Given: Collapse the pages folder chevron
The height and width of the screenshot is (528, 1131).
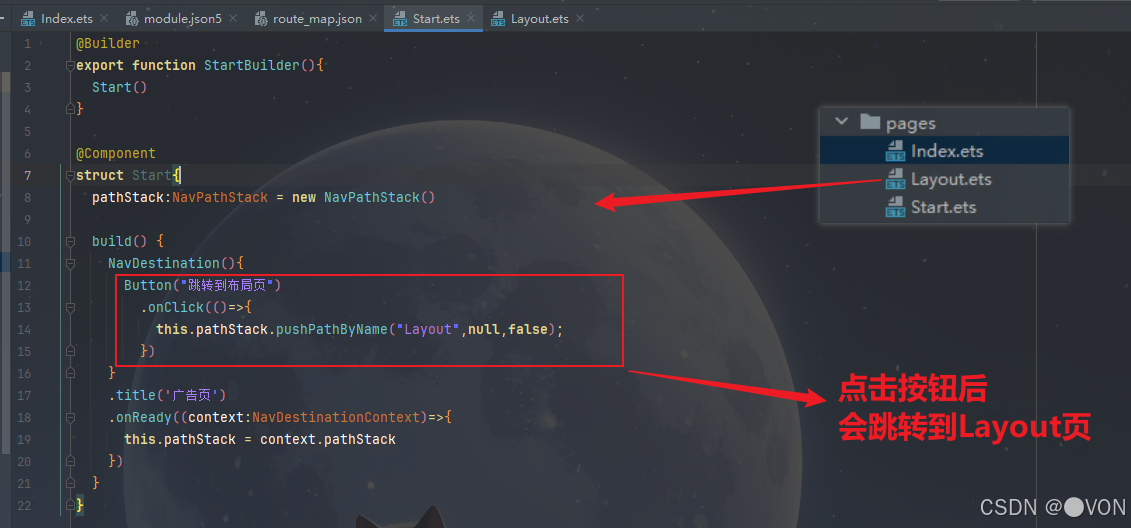Looking at the screenshot, I should 840,121.
